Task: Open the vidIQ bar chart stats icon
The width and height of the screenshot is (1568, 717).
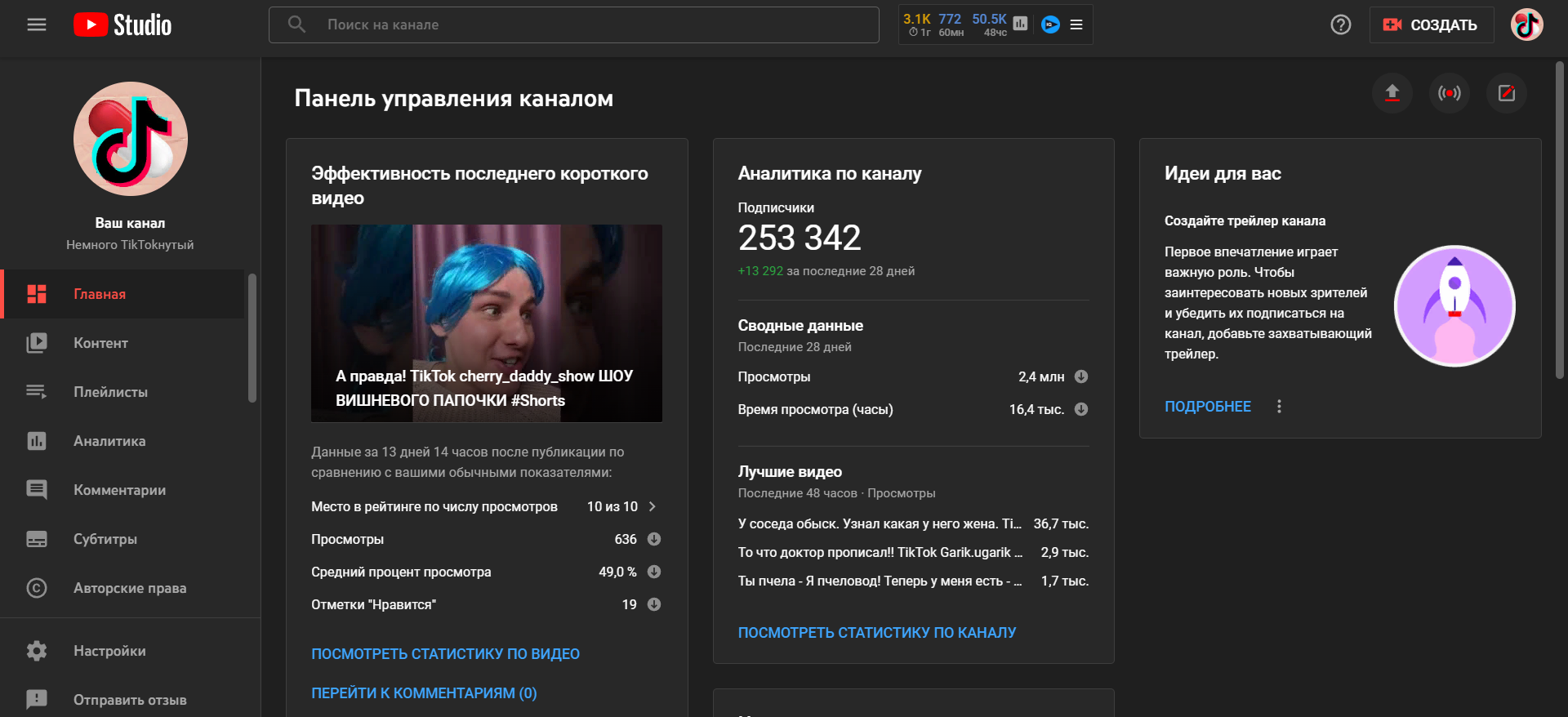Action: tap(1020, 24)
